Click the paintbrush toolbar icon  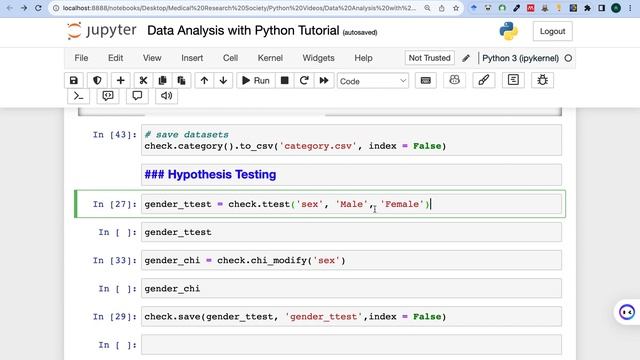484,80
